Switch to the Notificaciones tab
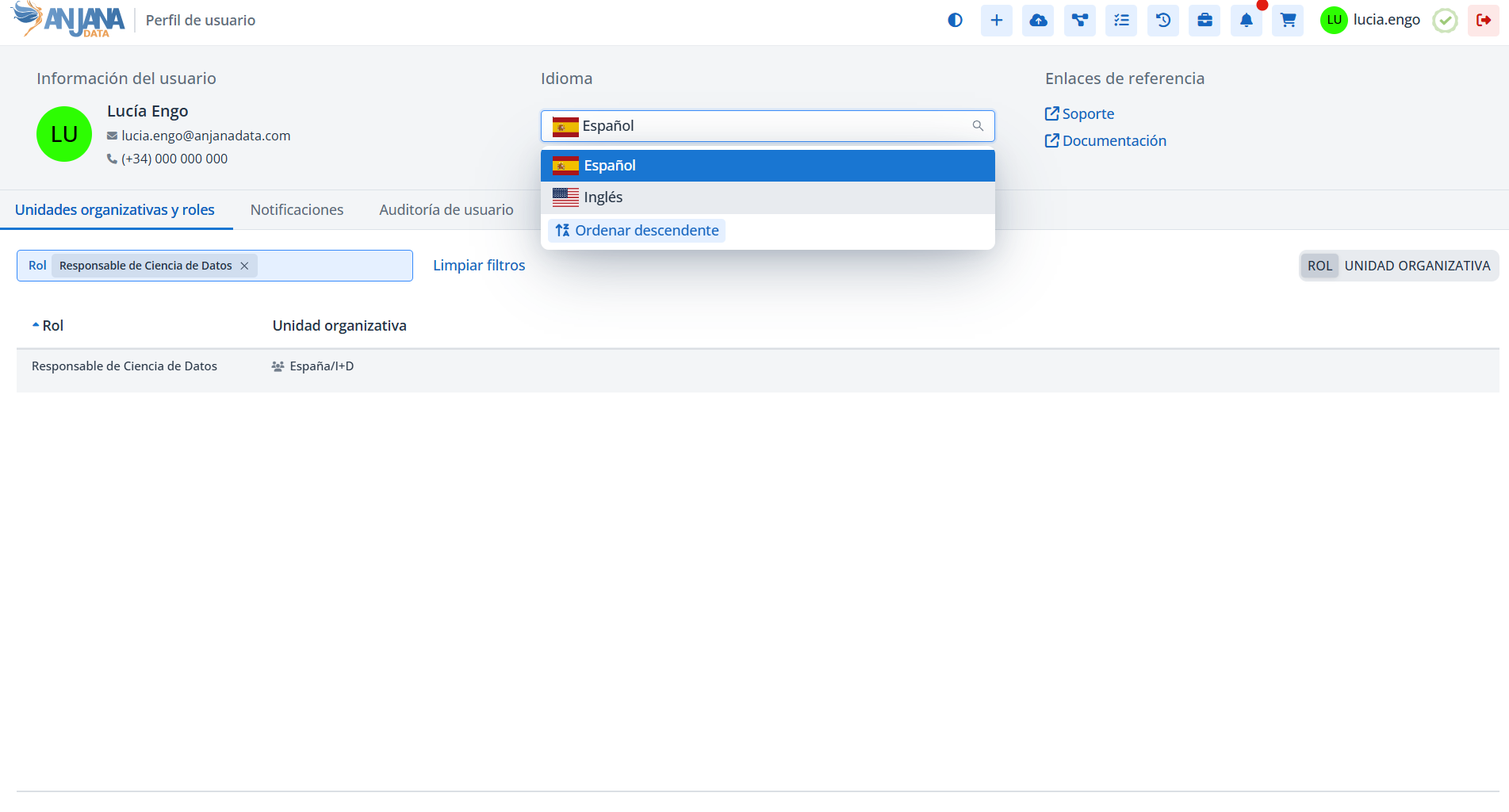The width and height of the screenshot is (1509, 812). coord(297,210)
